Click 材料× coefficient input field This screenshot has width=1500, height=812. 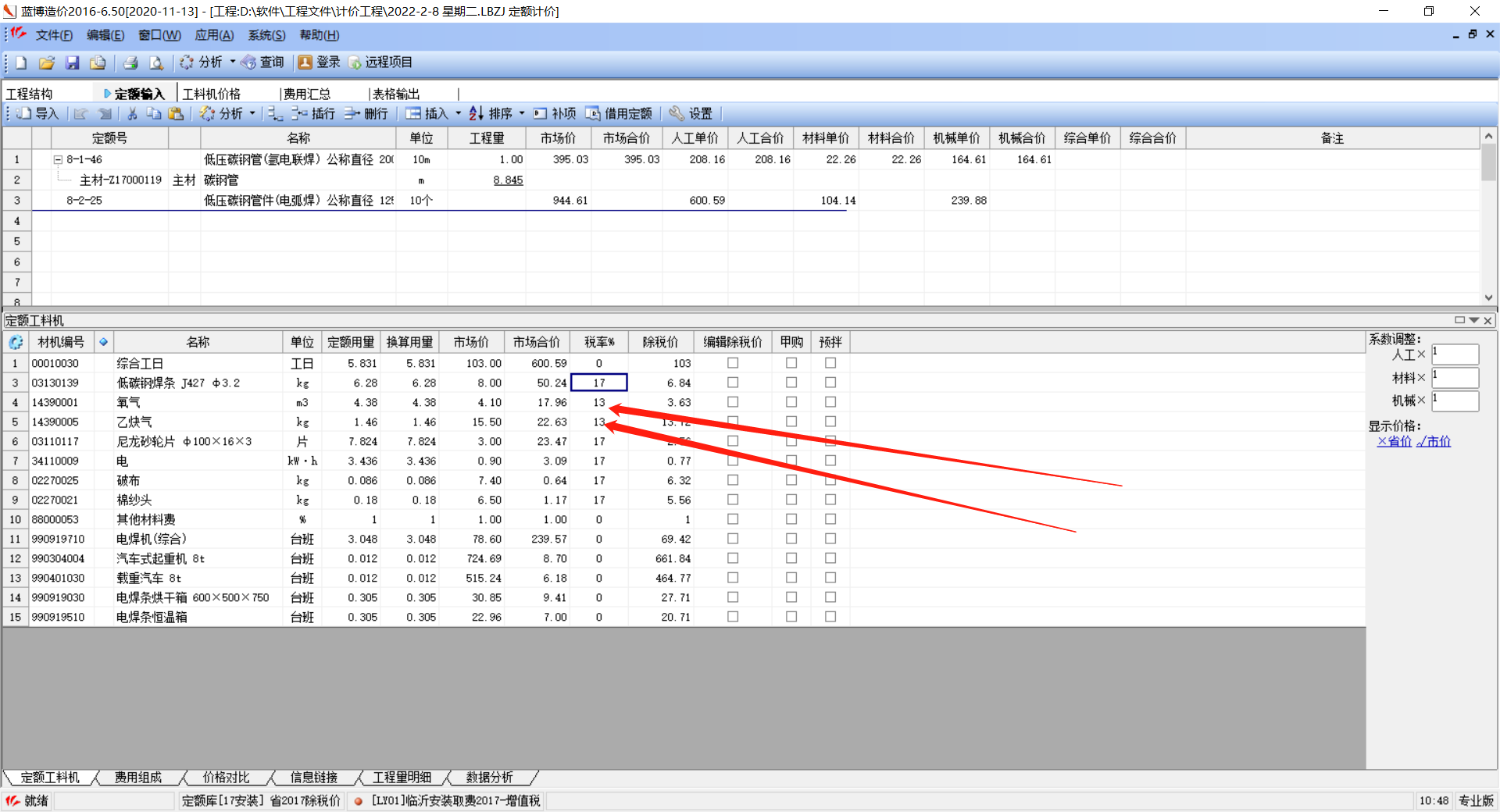point(1455,378)
